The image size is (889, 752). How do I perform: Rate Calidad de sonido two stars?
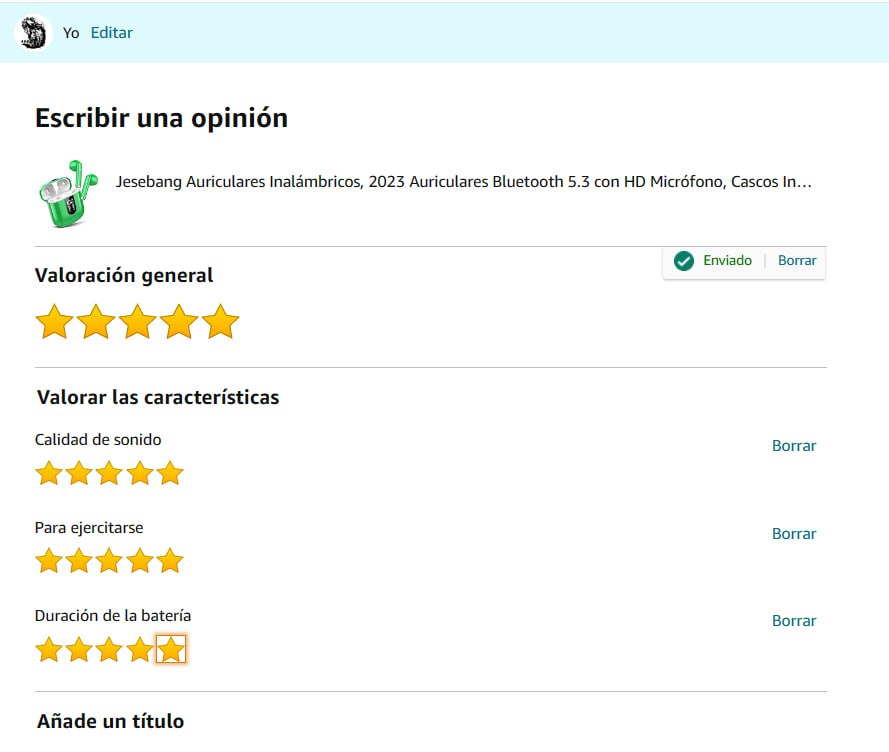click(79, 474)
